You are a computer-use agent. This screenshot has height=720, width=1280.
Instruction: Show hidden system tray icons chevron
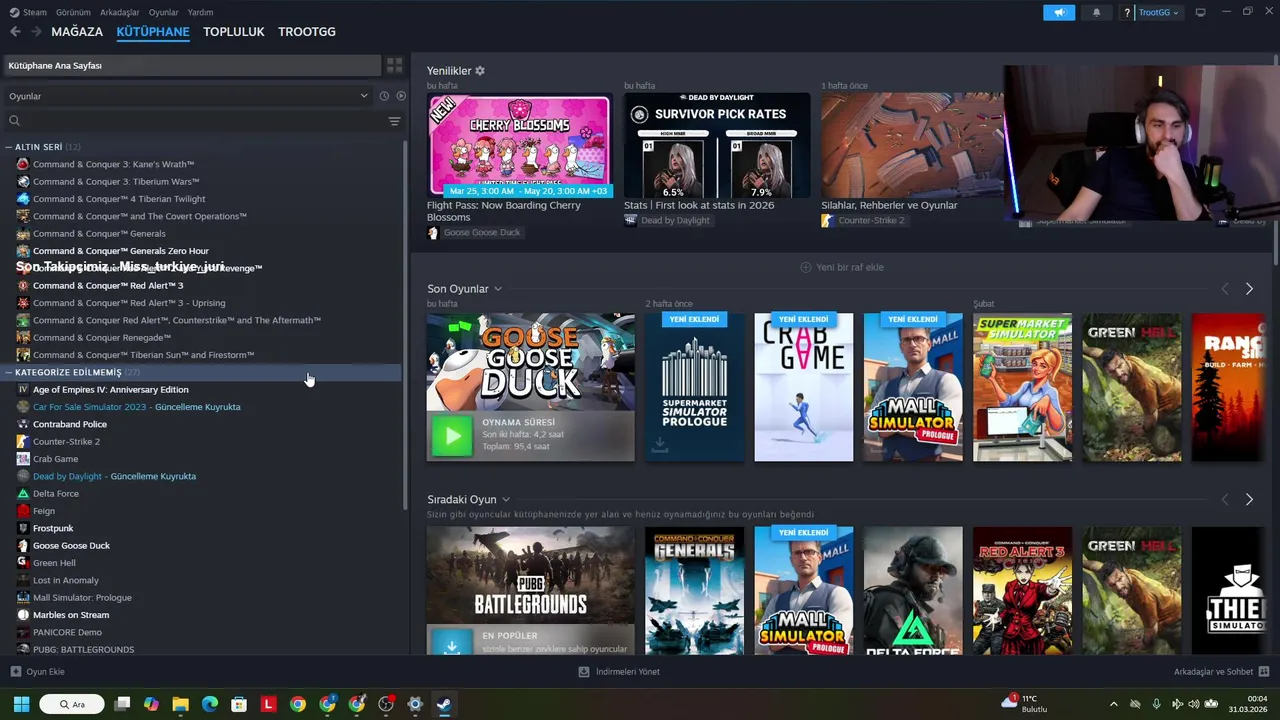coord(1113,704)
